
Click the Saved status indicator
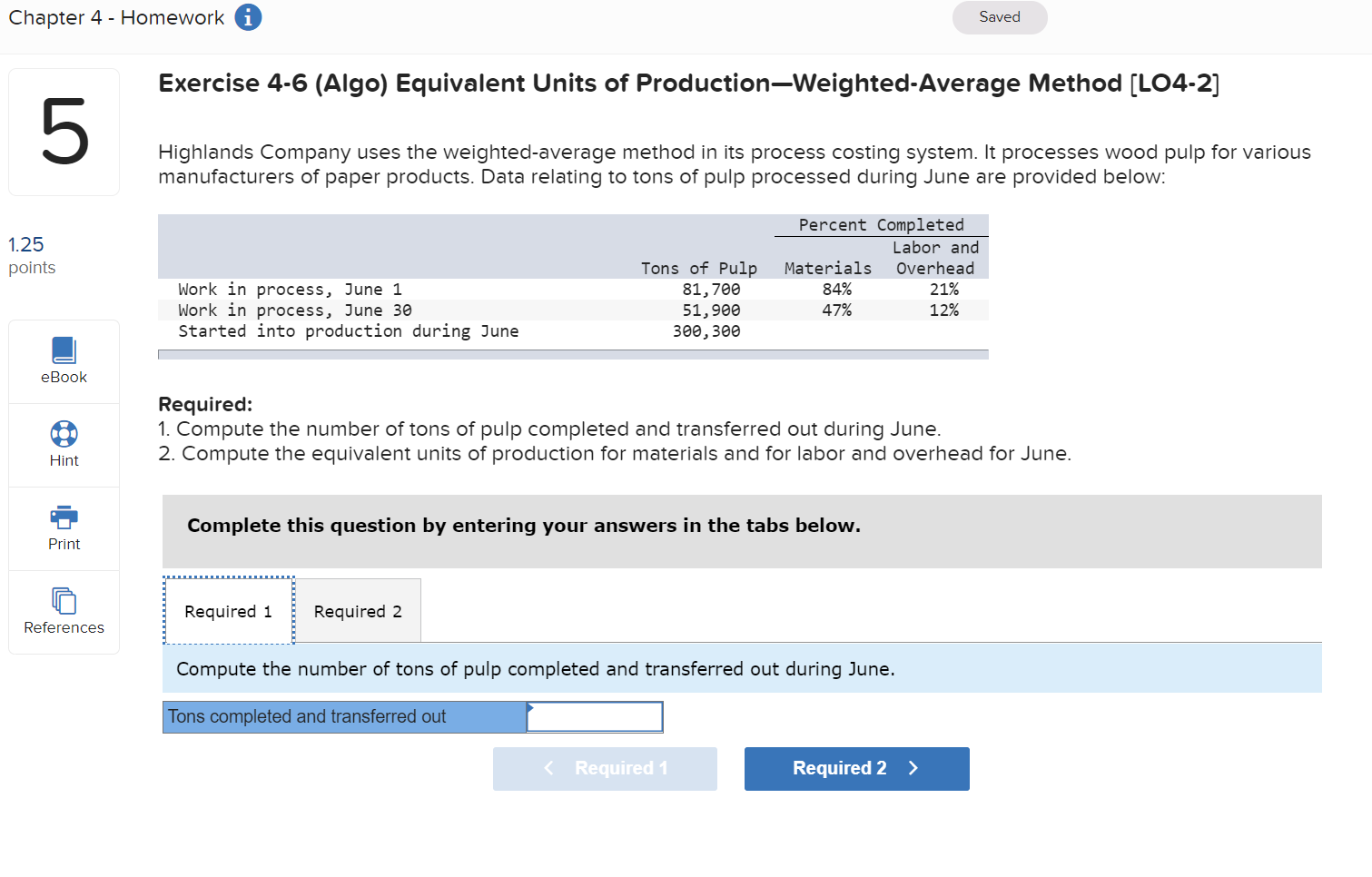pyautogui.click(x=999, y=17)
